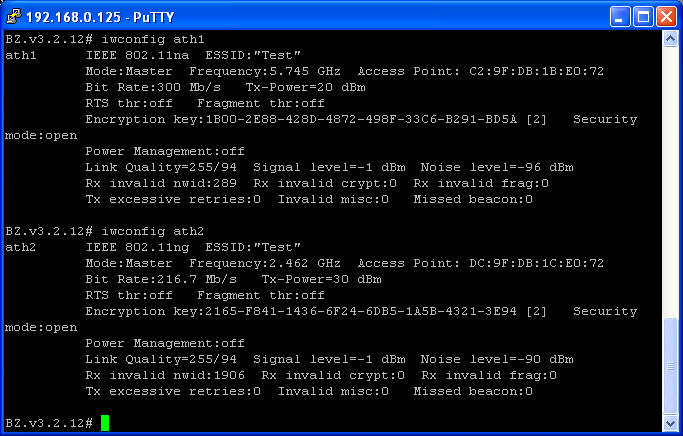
Task: Click the 2.462 GHz frequency value
Action: tap(301, 263)
